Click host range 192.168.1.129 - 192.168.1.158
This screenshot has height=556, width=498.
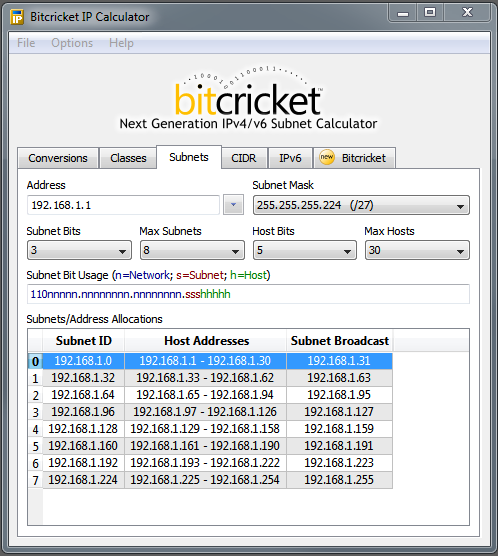[205, 429]
